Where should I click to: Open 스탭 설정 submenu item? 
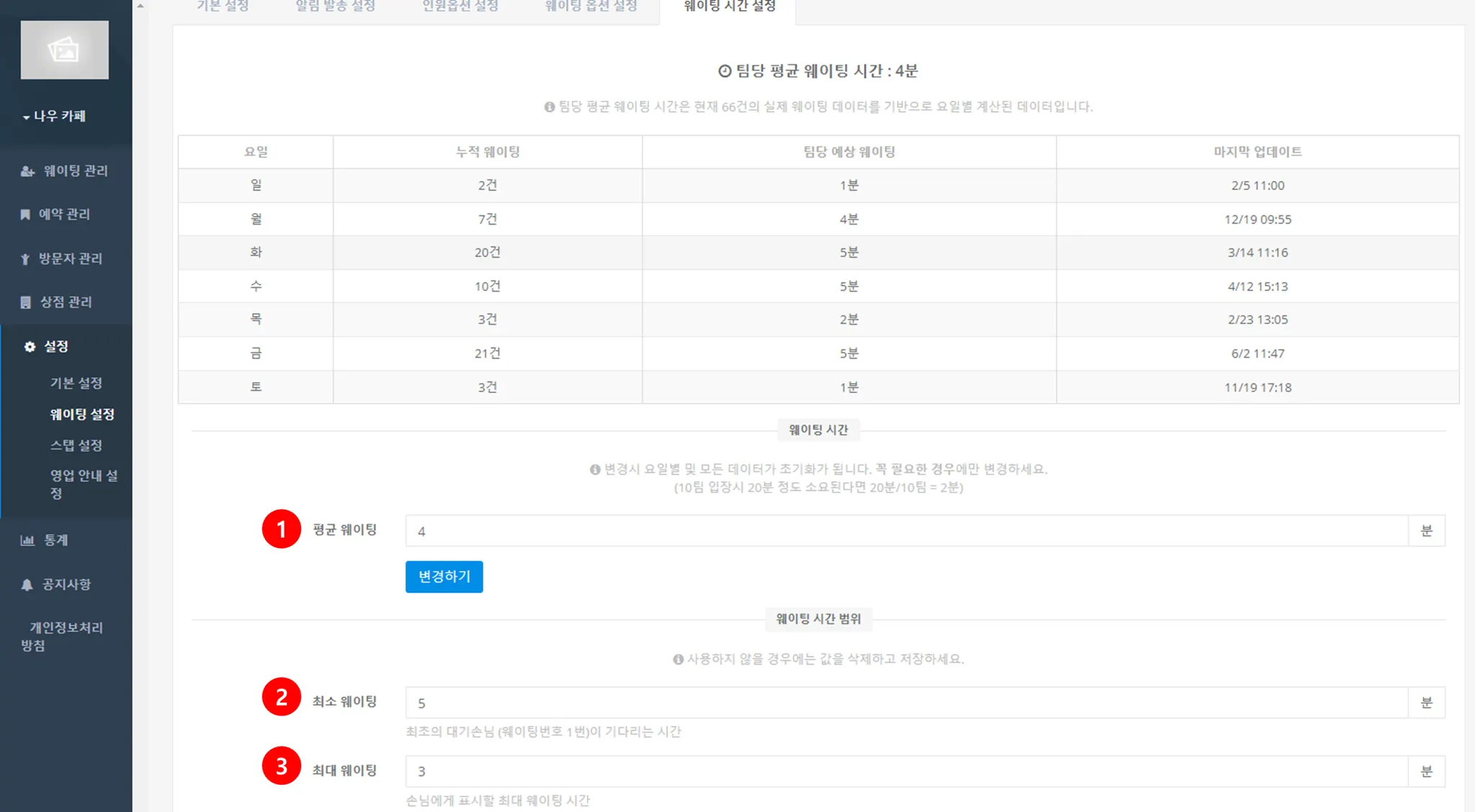[x=76, y=445]
